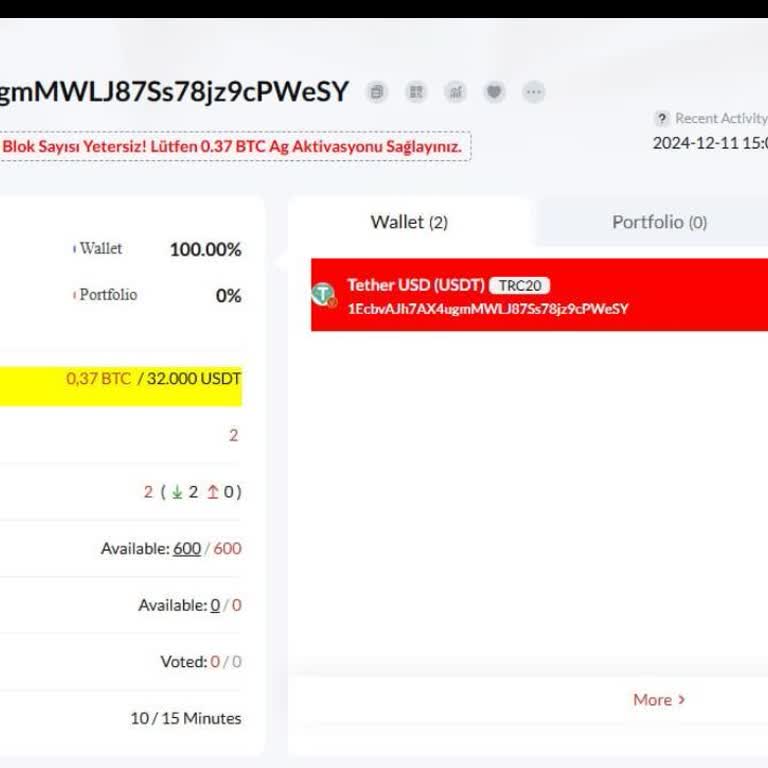
Task: Click the Portfolio legend label
Action: click(x=108, y=295)
